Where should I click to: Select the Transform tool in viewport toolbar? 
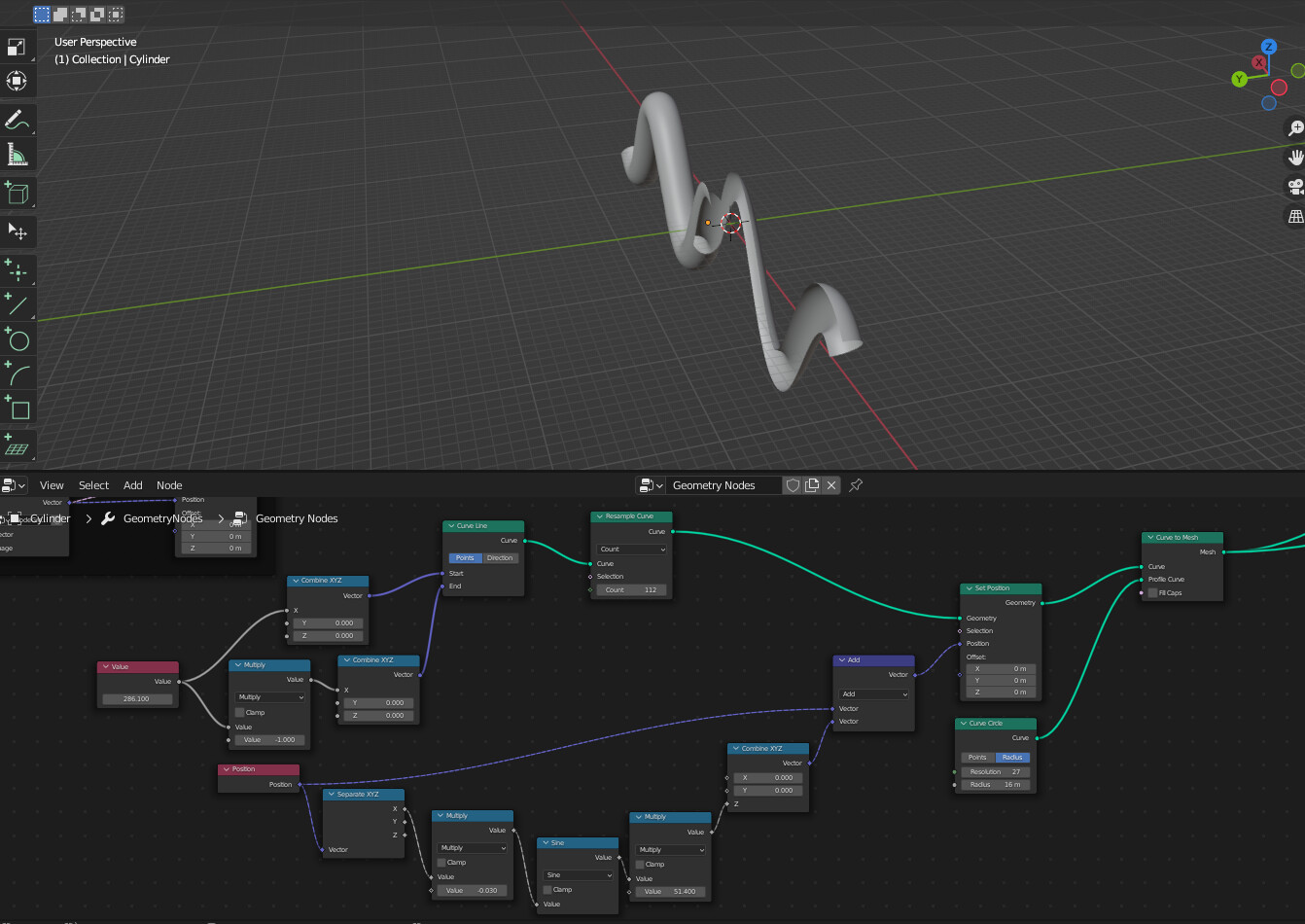(17, 81)
